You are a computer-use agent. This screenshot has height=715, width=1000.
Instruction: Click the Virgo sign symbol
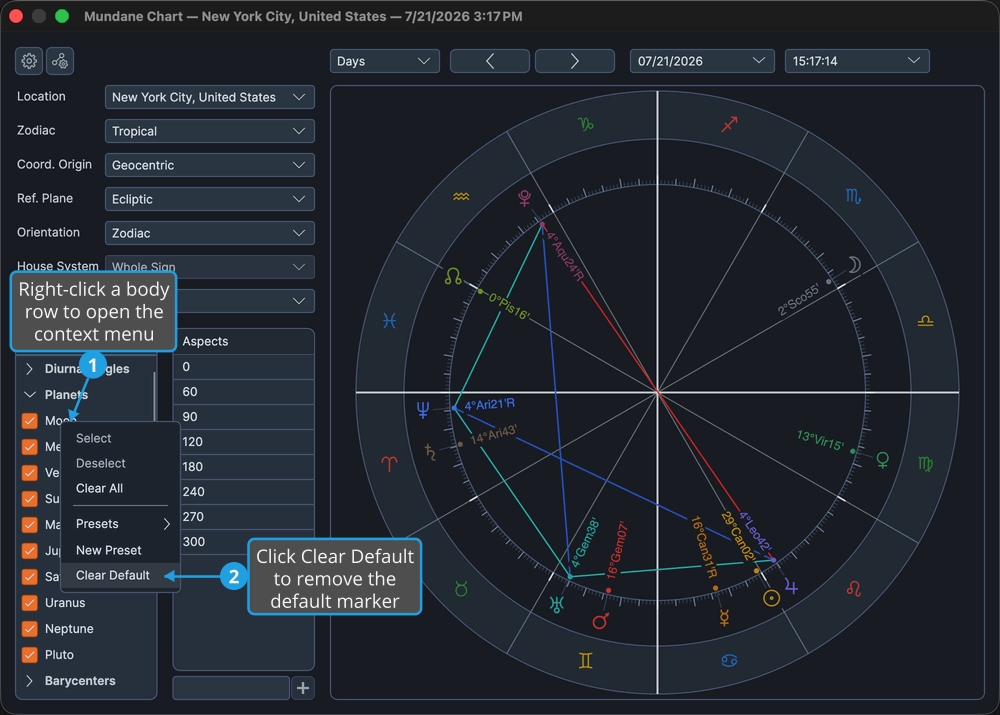pos(925,464)
